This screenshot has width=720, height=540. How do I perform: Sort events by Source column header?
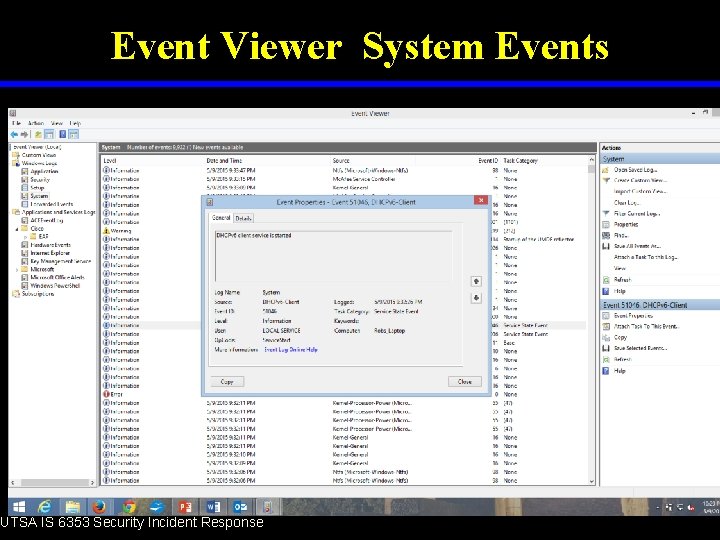341,161
